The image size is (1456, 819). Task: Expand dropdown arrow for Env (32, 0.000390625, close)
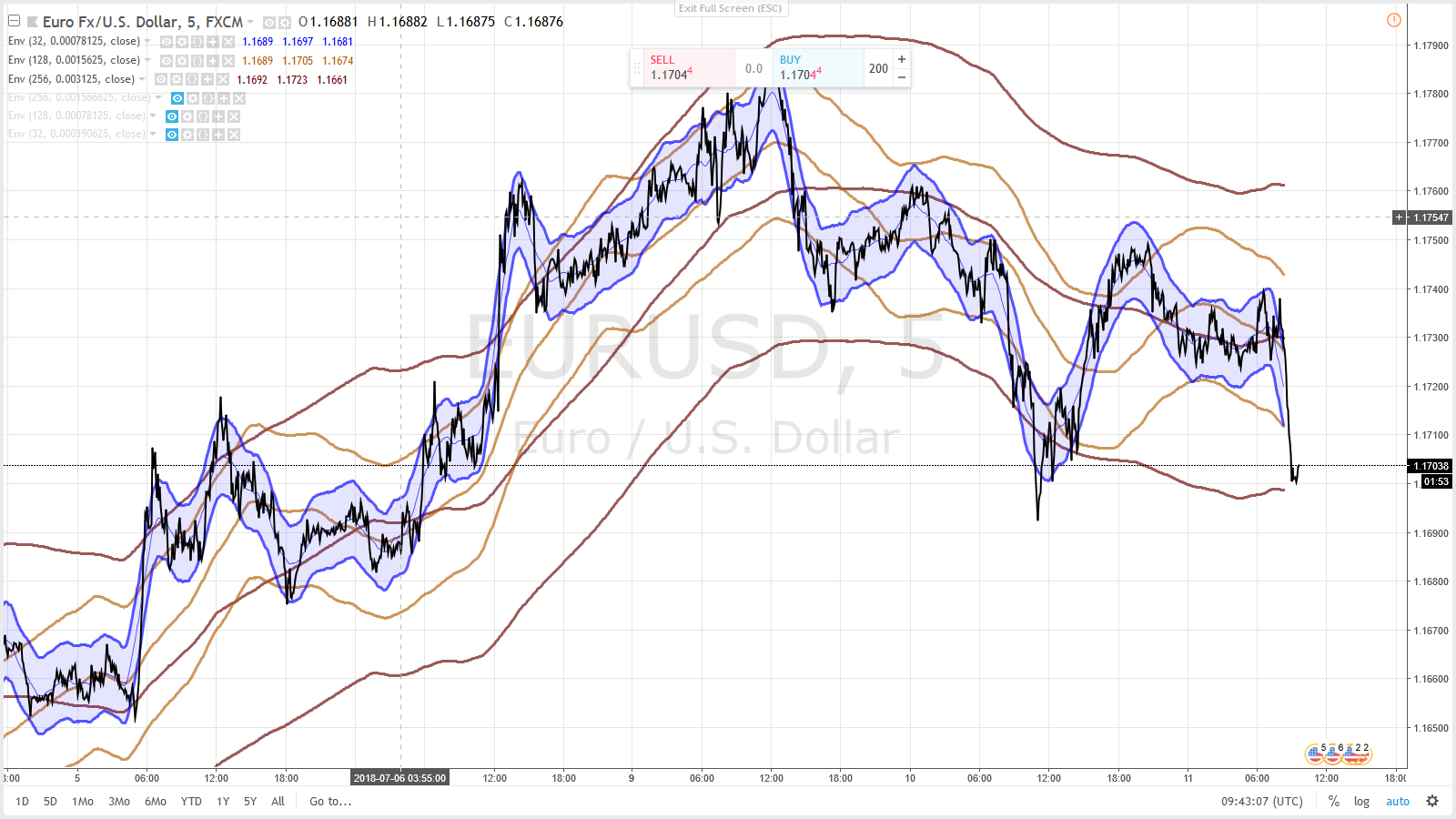153,134
